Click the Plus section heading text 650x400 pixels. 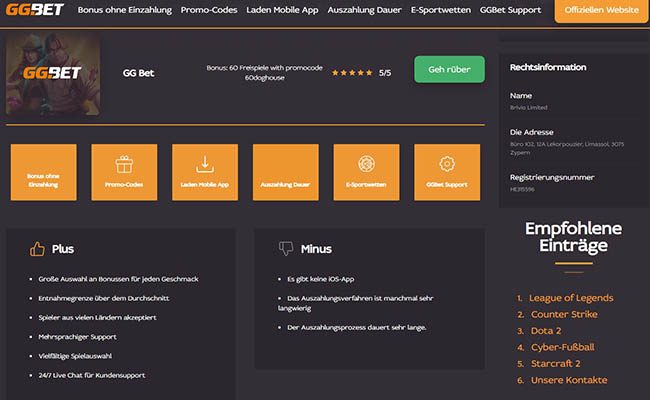(x=63, y=249)
